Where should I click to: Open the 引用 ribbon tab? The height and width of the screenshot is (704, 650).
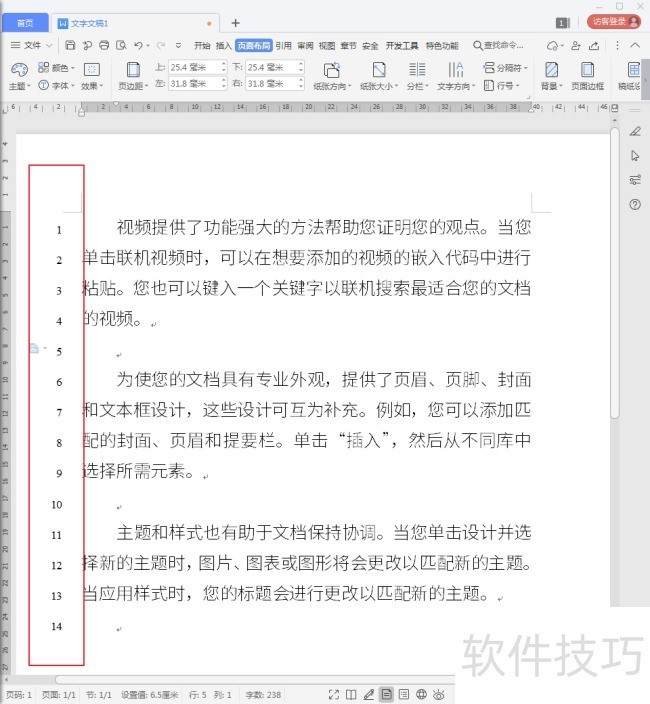coord(283,45)
